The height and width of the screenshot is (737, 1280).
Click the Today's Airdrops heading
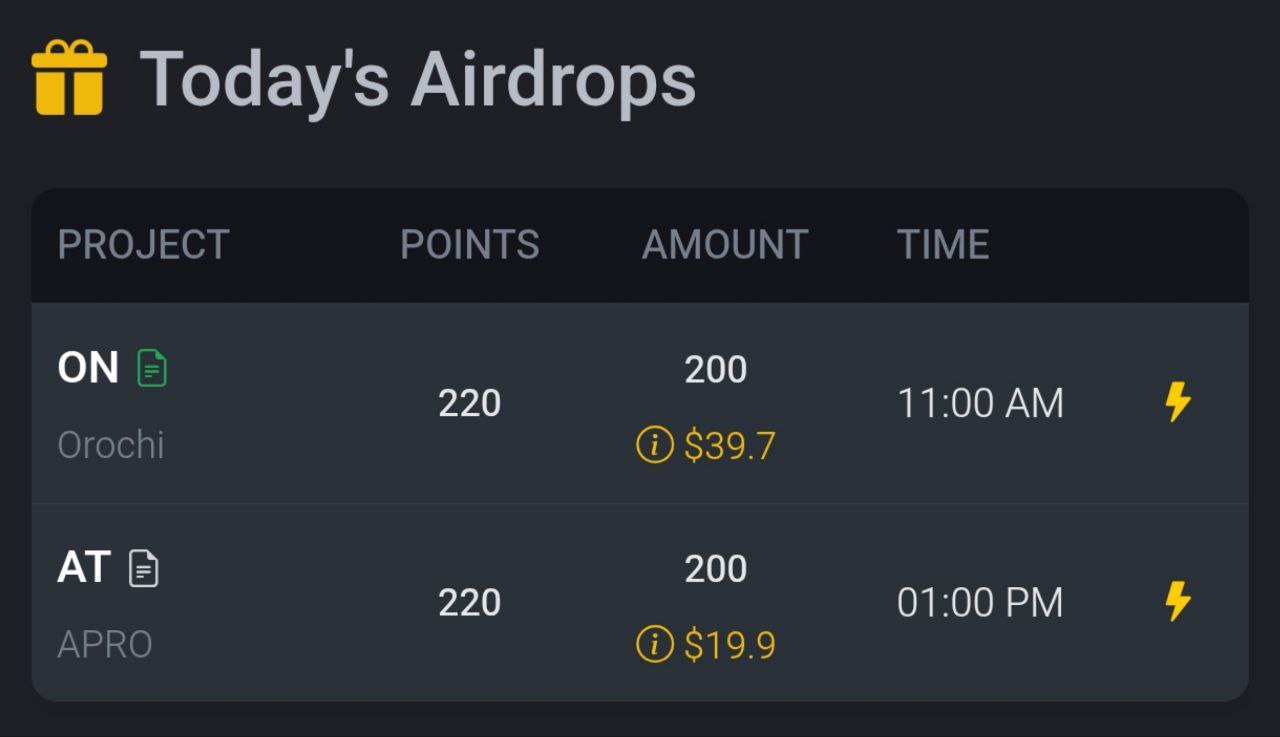click(x=417, y=79)
